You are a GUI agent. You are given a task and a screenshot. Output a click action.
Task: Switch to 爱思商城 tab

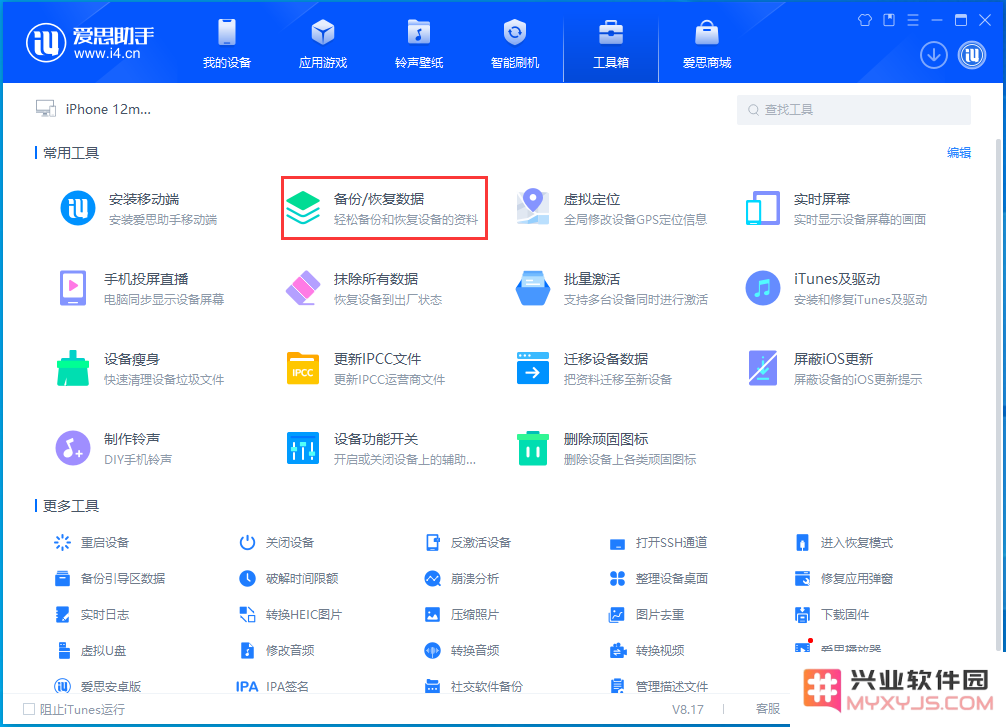pyautogui.click(x=707, y=44)
